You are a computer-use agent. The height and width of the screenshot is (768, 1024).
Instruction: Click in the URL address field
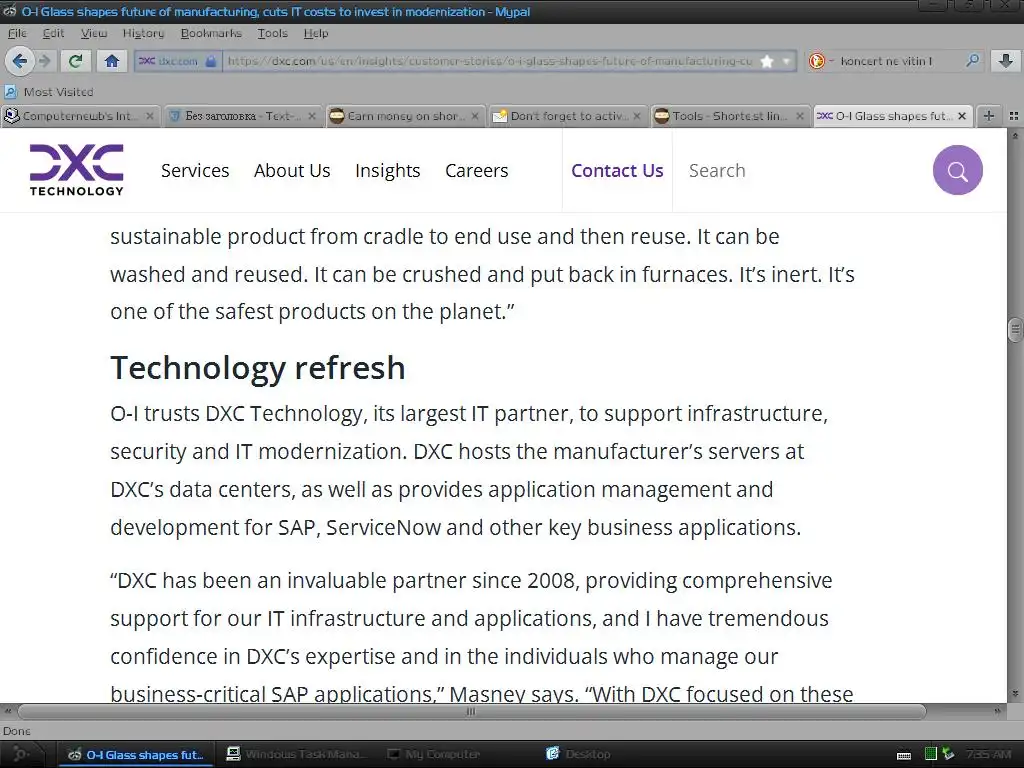(x=488, y=61)
